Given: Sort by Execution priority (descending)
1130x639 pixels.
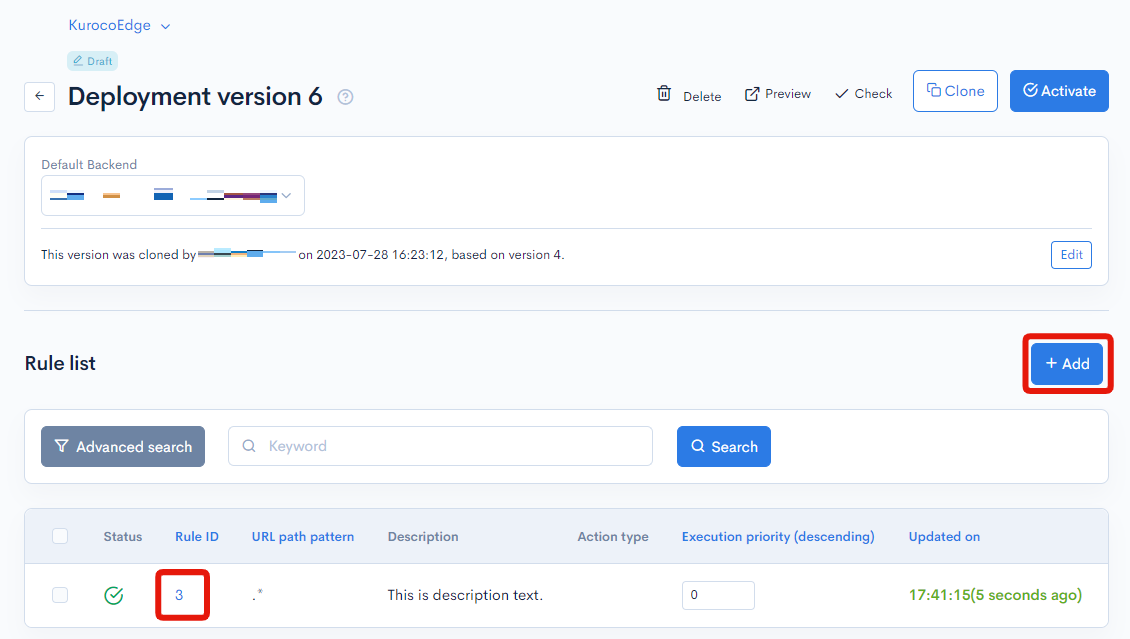Looking at the screenshot, I should [x=778, y=537].
